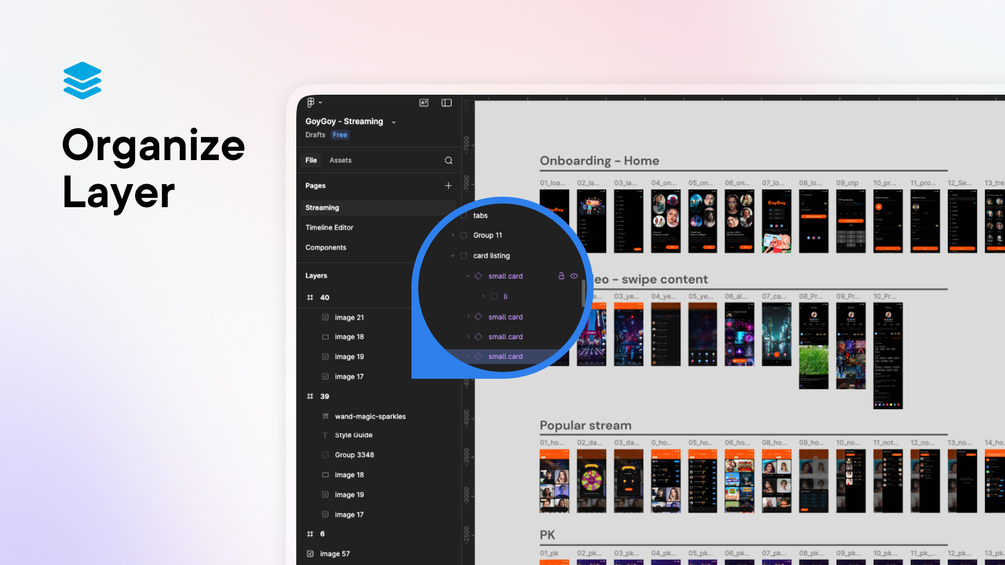1005x565 pixels.
Task: Click the minimize sidebar panel icon
Action: 447,102
